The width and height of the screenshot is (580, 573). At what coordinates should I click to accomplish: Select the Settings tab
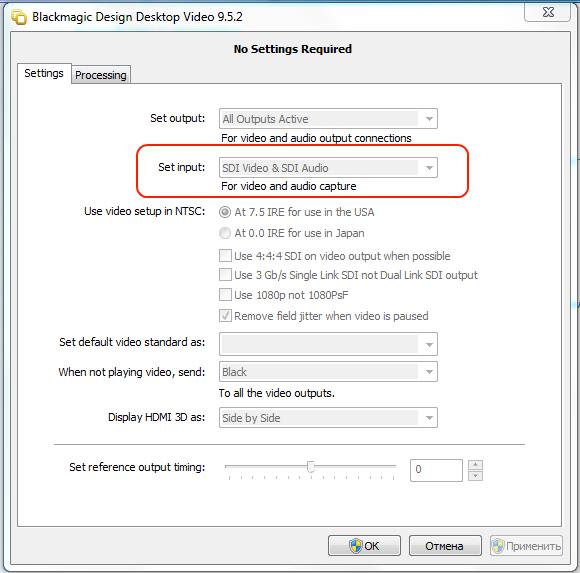point(44,73)
